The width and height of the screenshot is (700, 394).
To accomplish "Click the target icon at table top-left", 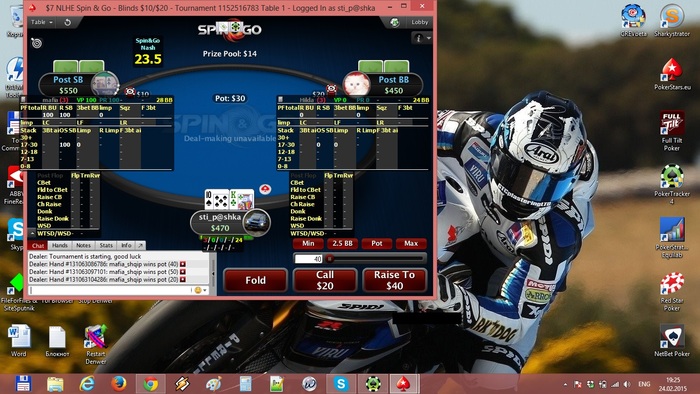I will coord(37,43).
